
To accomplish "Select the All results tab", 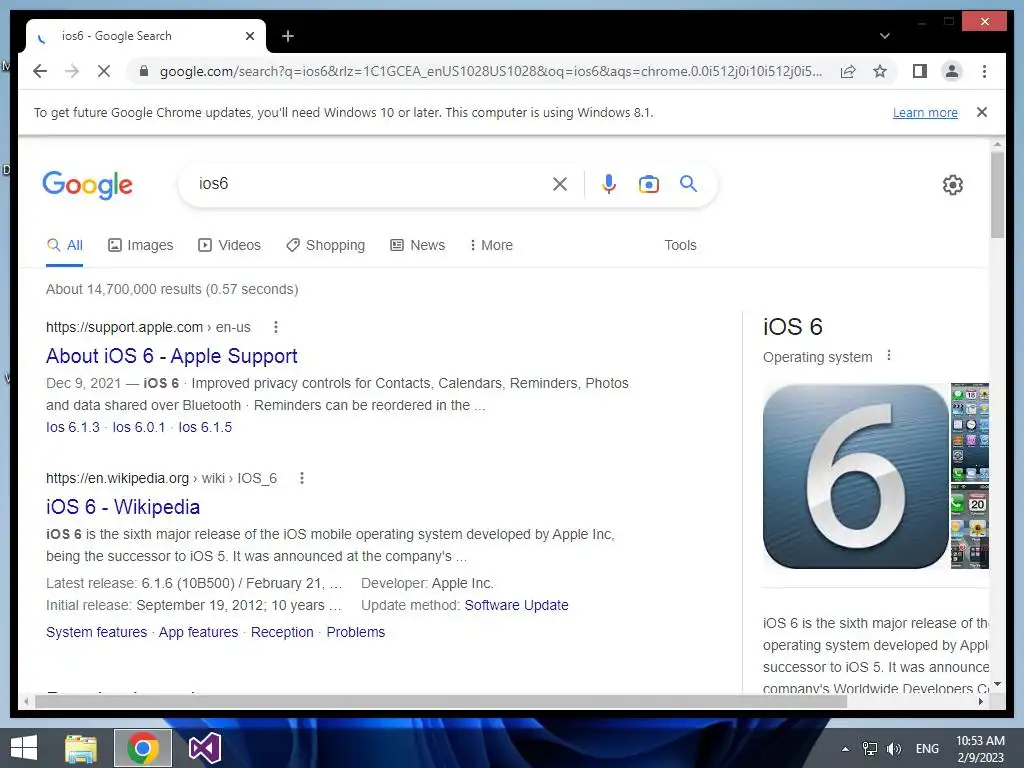I will pyautogui.click(x=65, y=246).
